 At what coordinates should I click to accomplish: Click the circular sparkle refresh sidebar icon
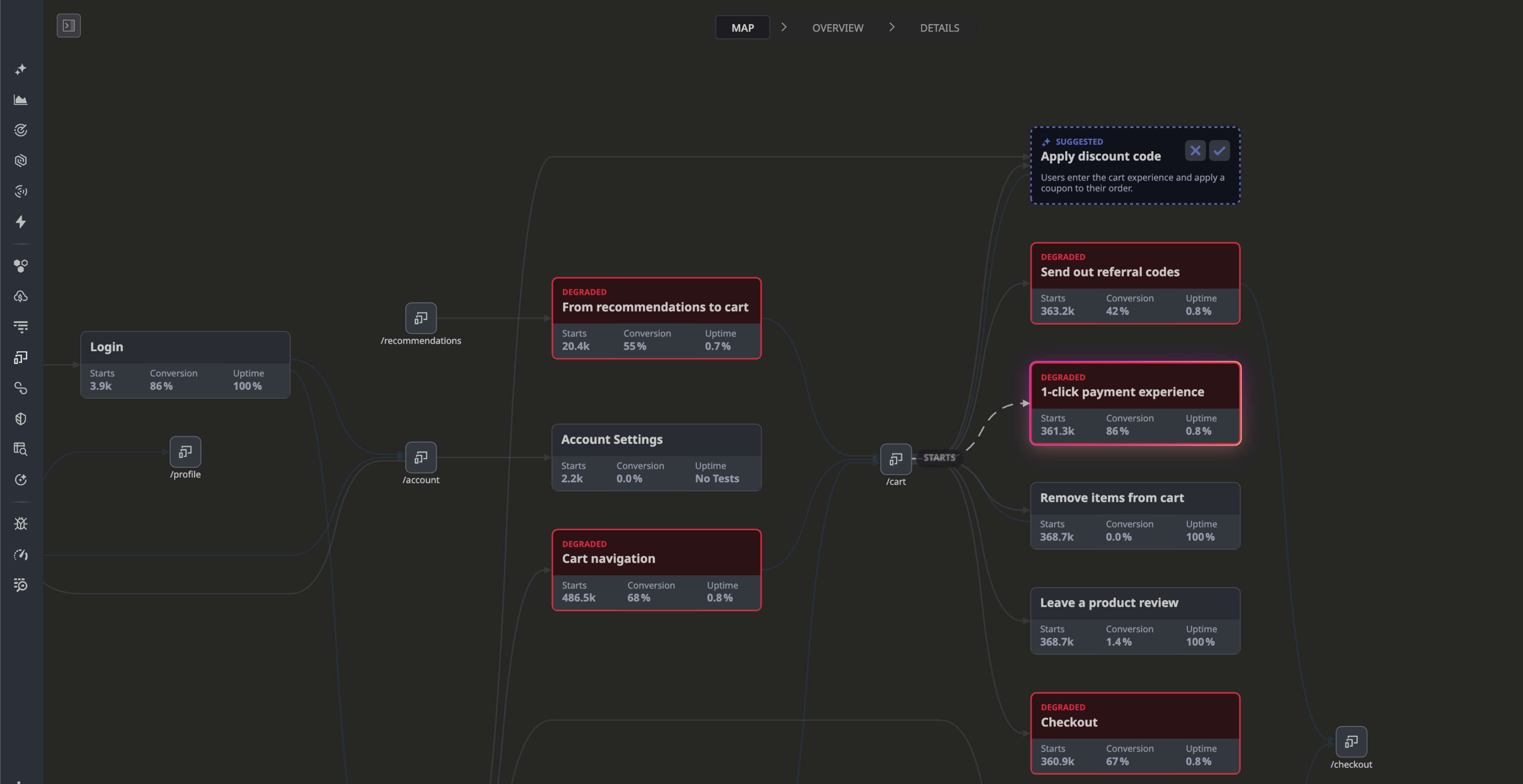click(21, 480)
